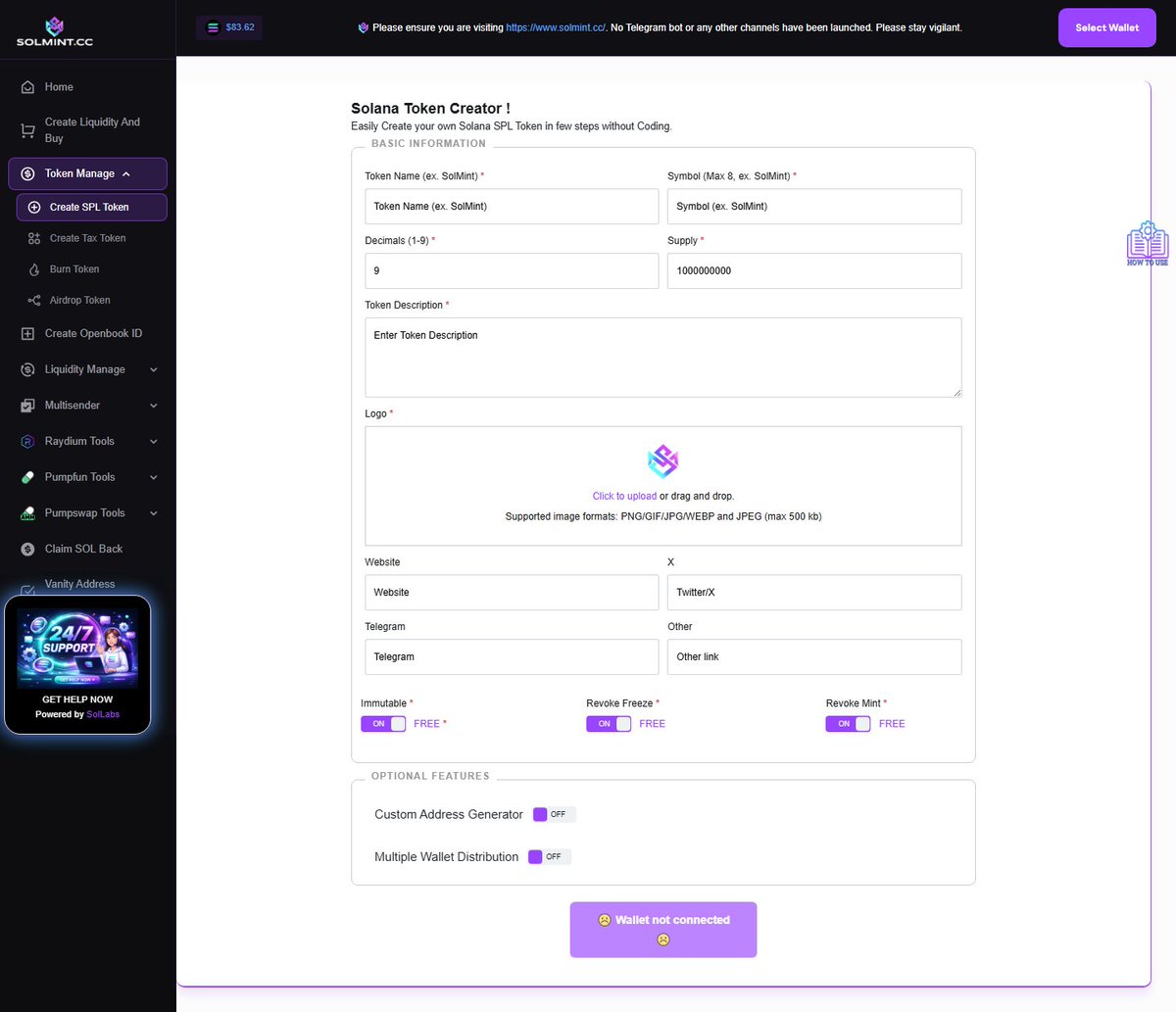Viewport: 1176px width, 1012px height.
Task: Click the Symbol input field
Action: tap(814, 207)
